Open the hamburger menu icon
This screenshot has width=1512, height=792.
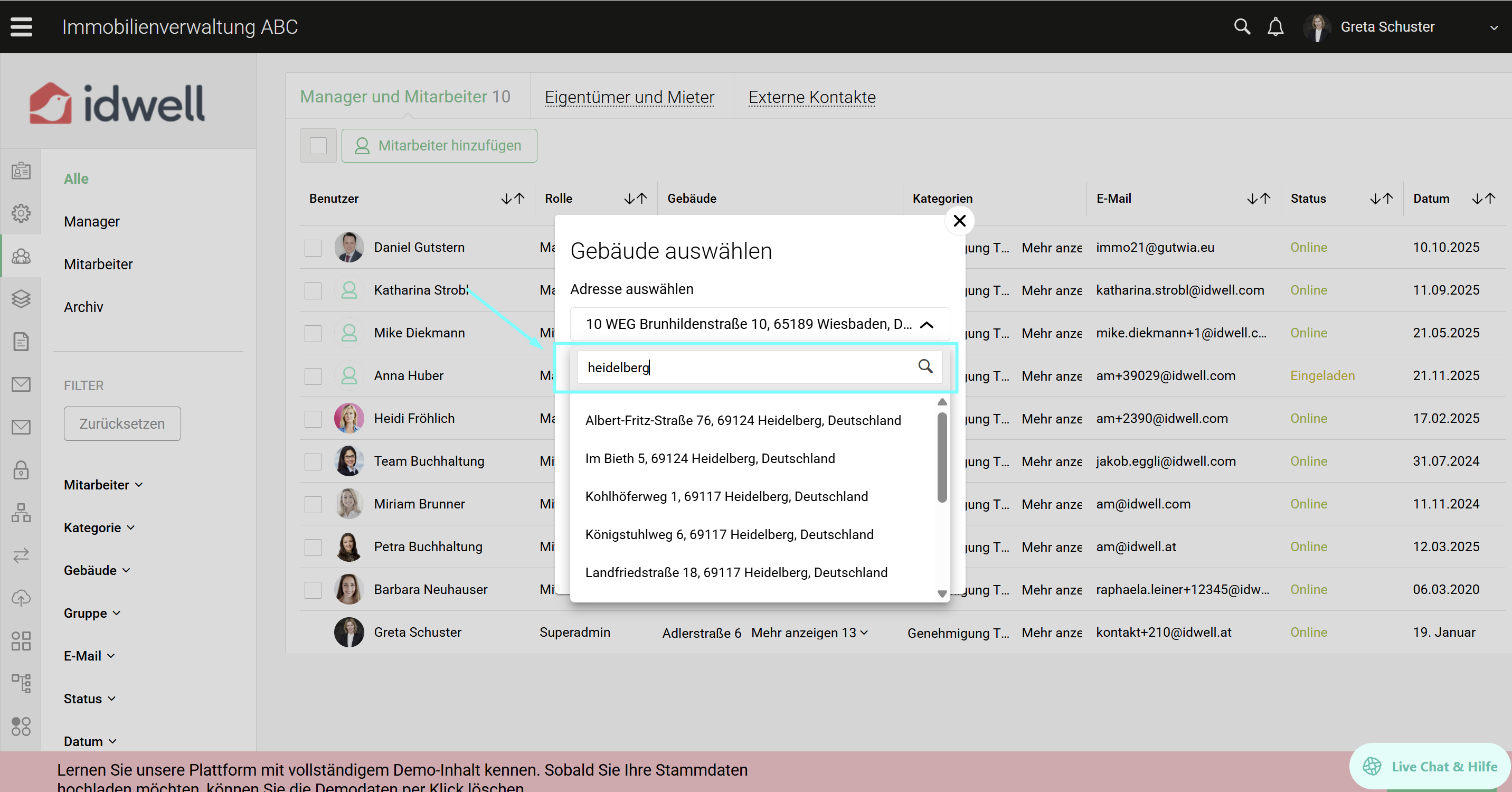(x=22, y=26)
